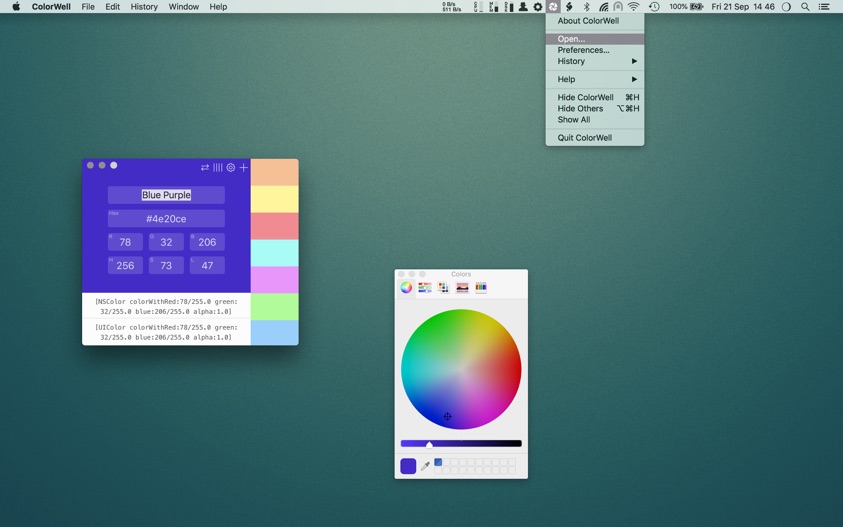The height and width of the screenshot is (527, 843).
Task: Click the battery status indicator
Action: (686, 6)
